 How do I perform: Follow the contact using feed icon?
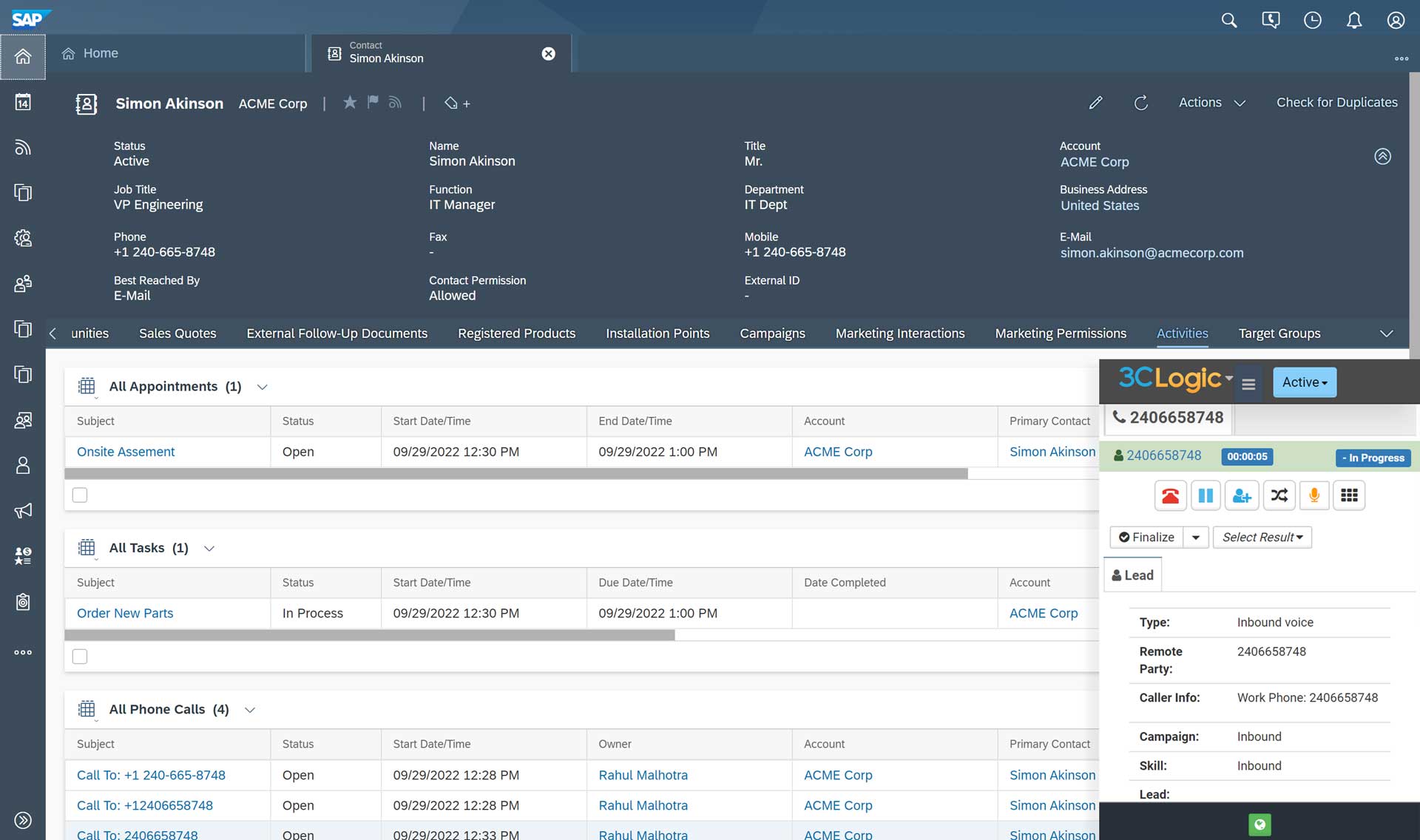[x=395, y=102]
